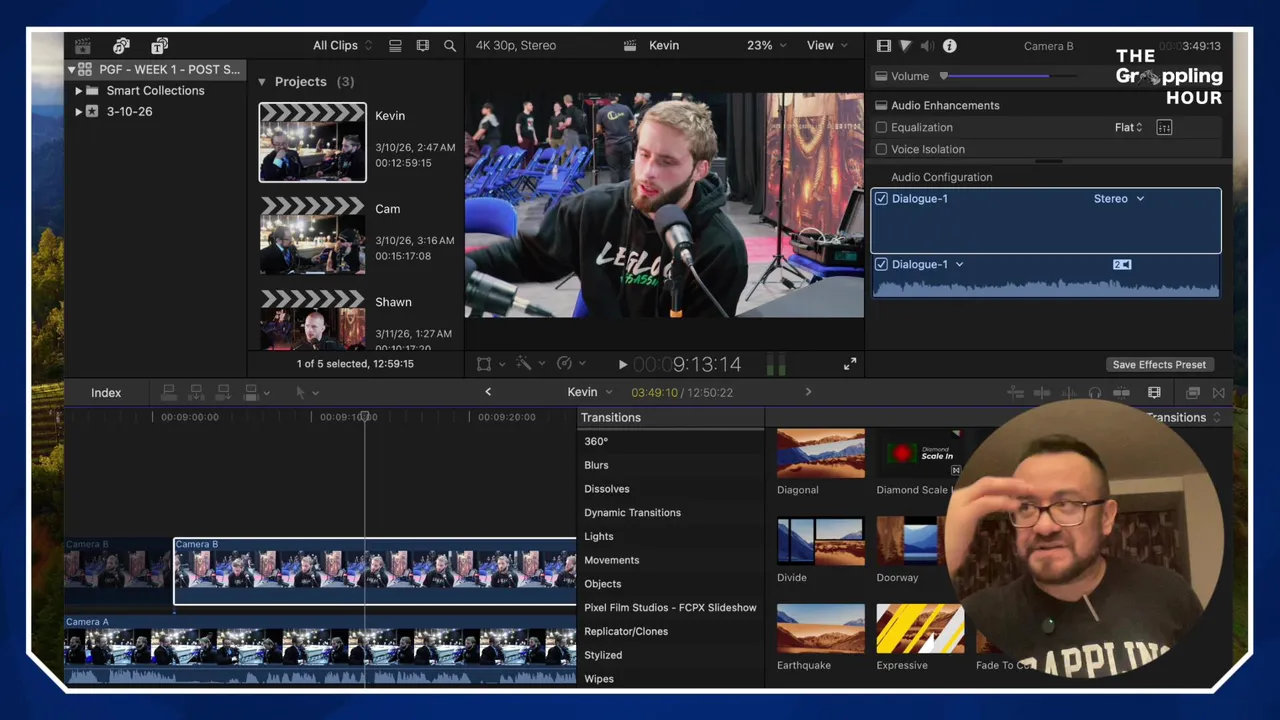Open the enhancements magic wand menu

[523, 364]
